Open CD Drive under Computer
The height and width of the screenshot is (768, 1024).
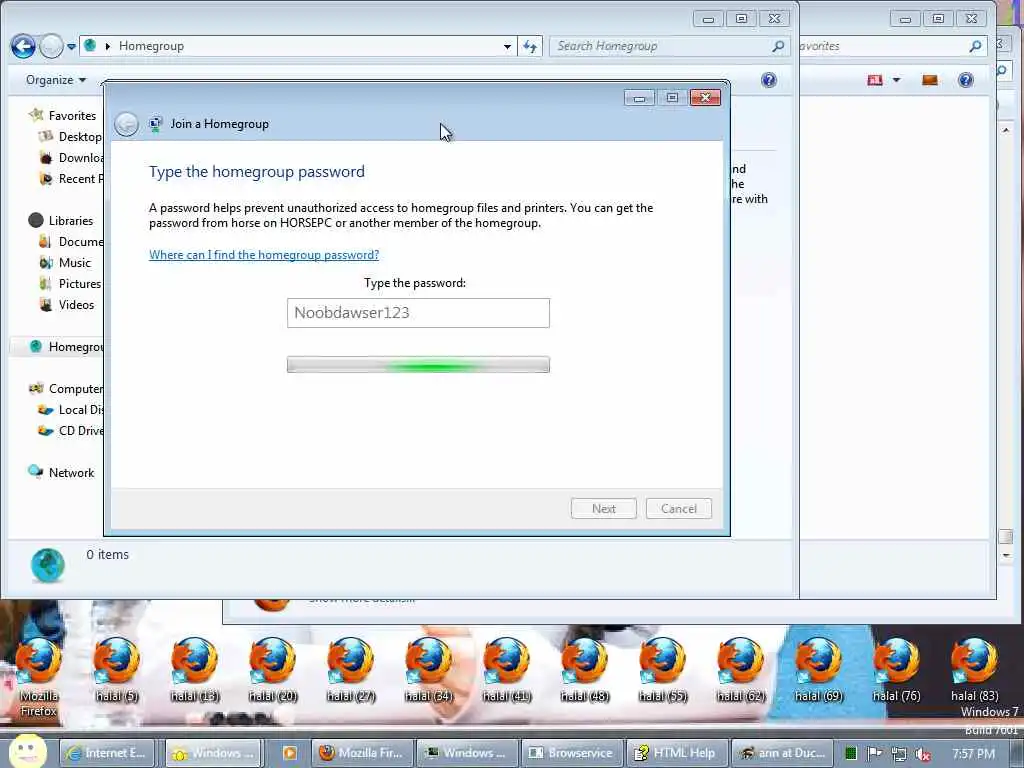[71, 430]
